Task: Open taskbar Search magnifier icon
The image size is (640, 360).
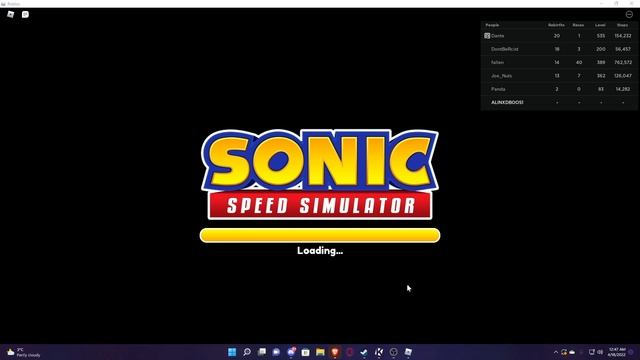Action: tap(247, 352)
